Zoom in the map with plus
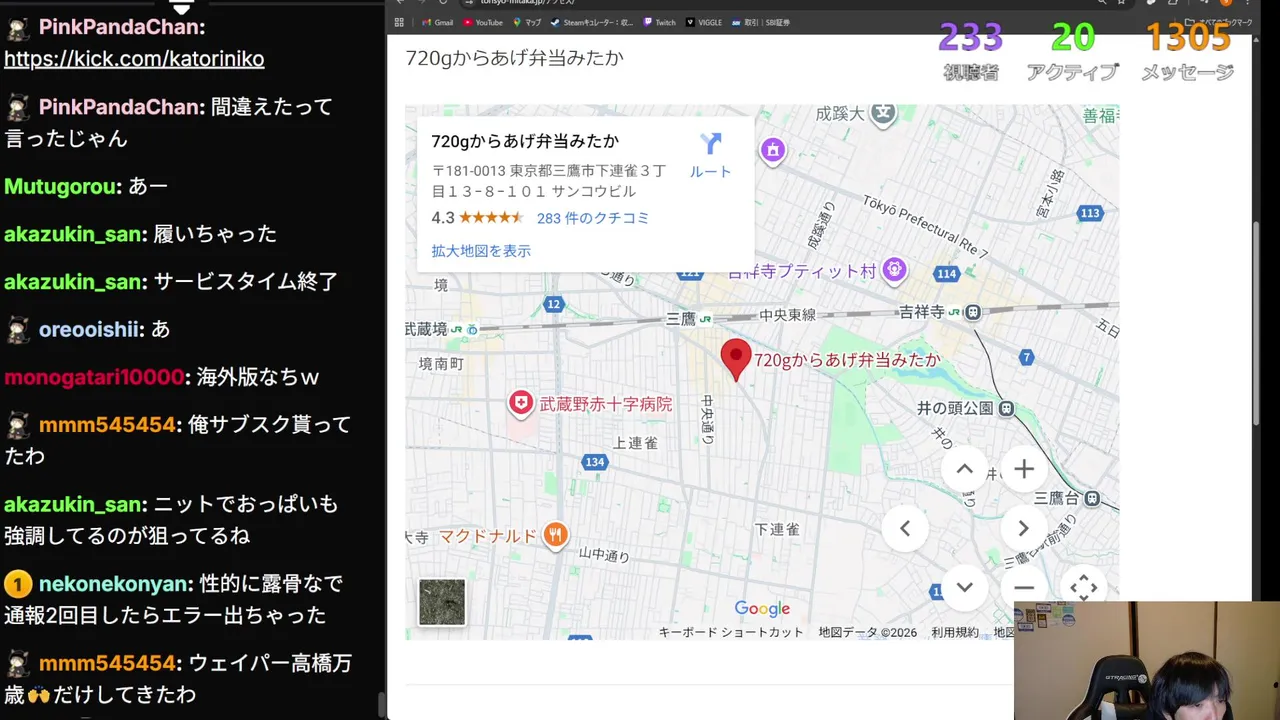Image resolution: width=1280 pixels, height=720 pixels. [x=1023, y=469]
